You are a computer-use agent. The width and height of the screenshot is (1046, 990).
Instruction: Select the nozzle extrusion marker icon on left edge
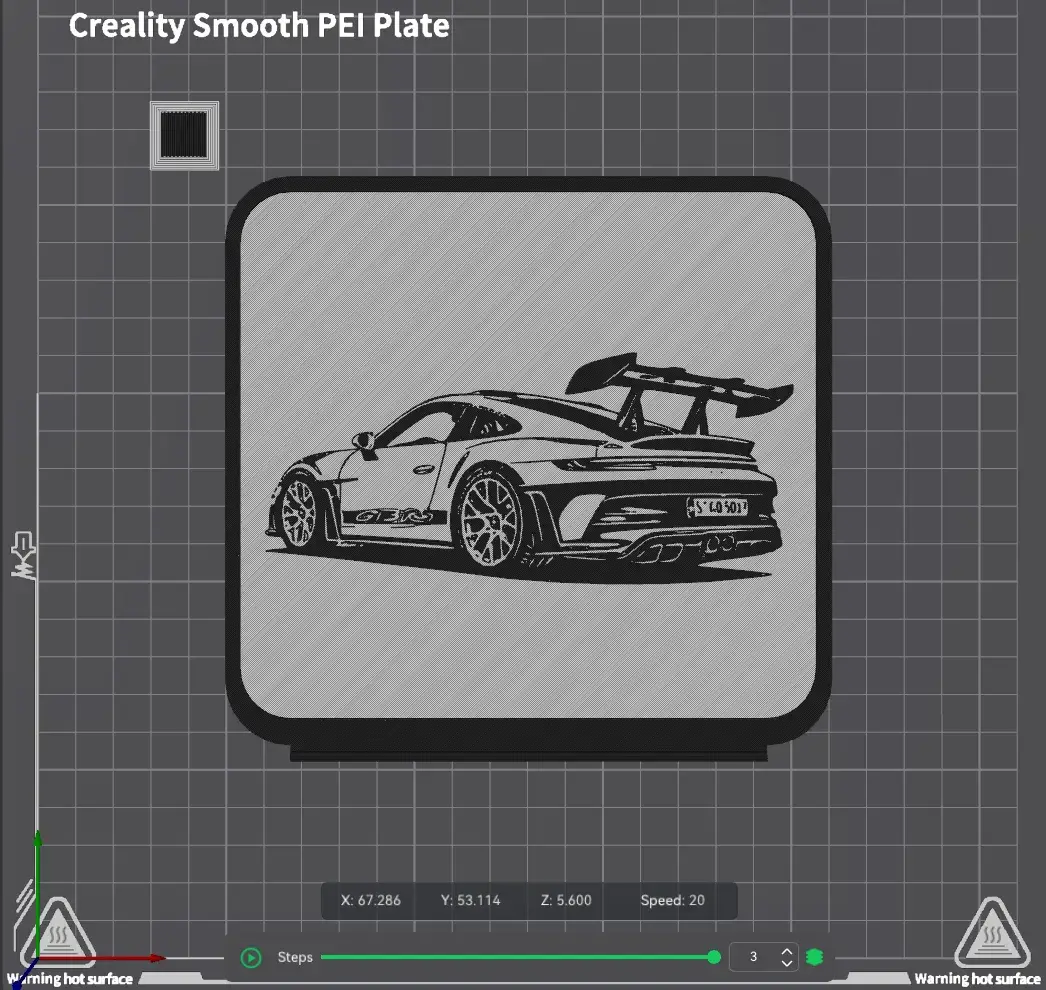click(x=23, y=555)
